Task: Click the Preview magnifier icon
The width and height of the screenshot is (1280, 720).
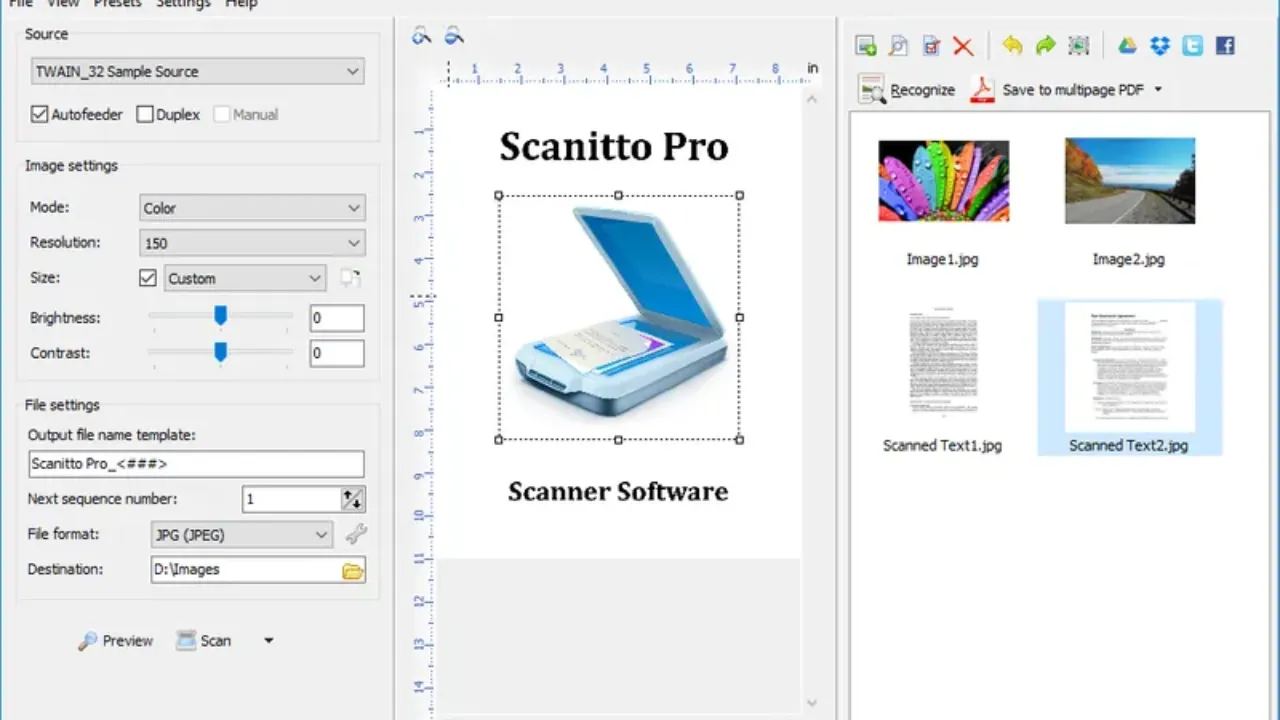Action: [88, 641]
